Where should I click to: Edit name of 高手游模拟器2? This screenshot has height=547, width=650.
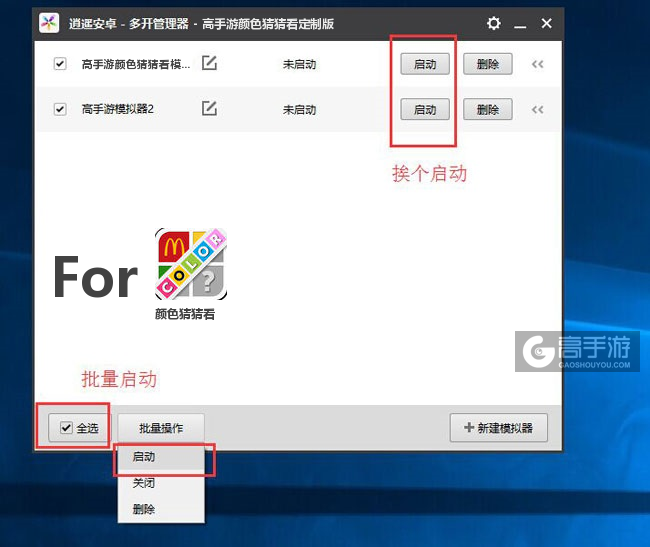click(209, 109)
